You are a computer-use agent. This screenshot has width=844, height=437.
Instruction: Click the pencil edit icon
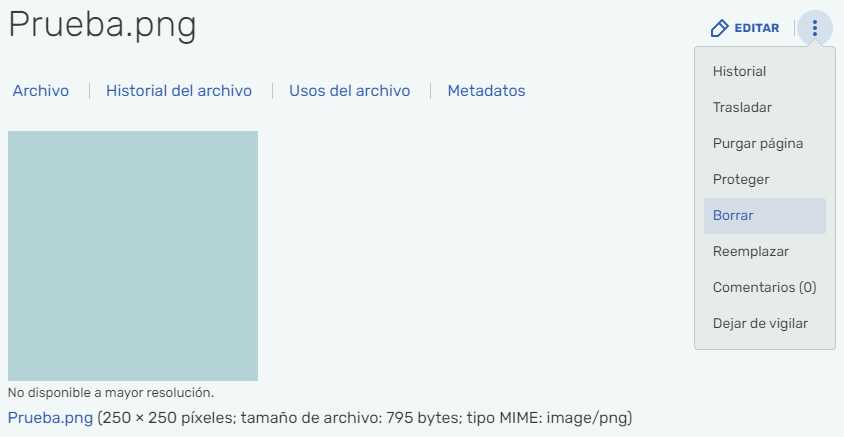[x=719, y=28]
